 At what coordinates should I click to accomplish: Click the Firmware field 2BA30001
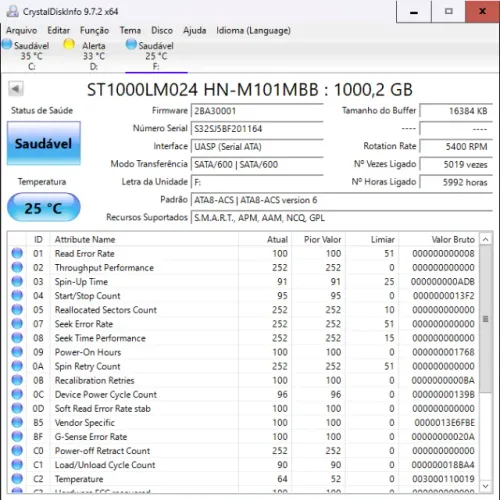pos(257,111)
